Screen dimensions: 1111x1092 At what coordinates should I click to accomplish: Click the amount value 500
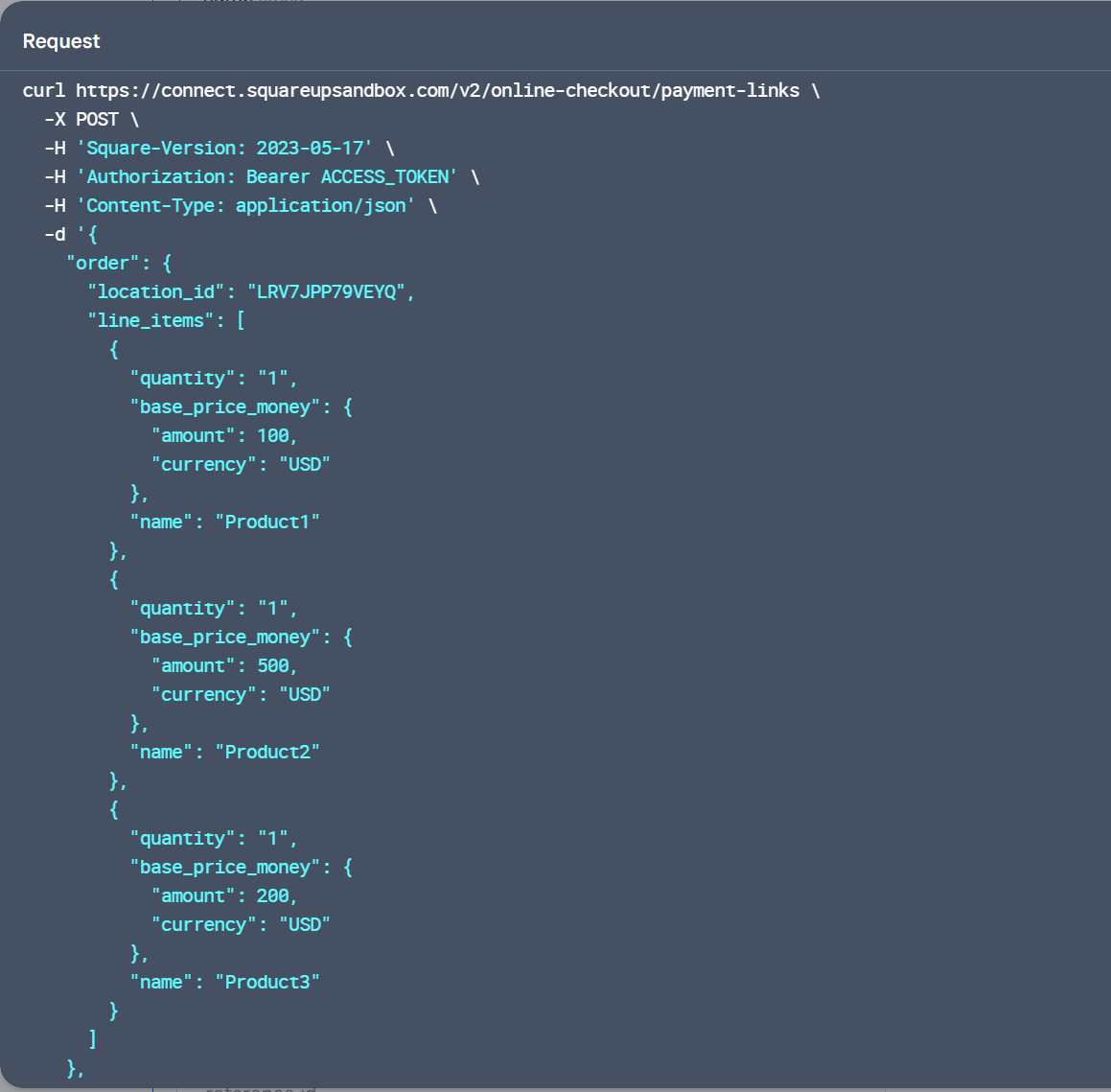273,665
